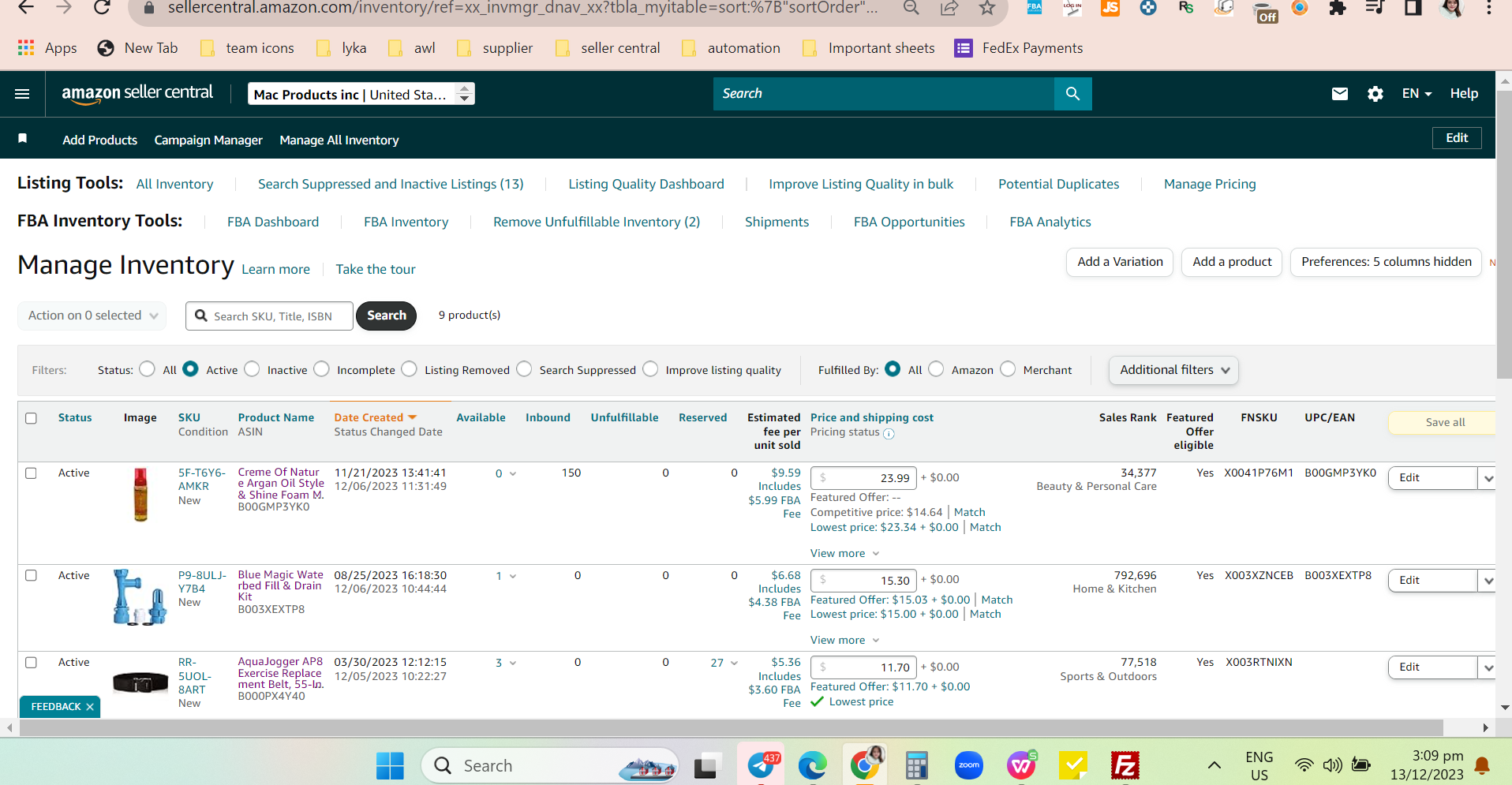Expand the Reserved 27 chevron on AquaJogger row
The height and width of the screenshot is (785, 1512).
[734, 664]
